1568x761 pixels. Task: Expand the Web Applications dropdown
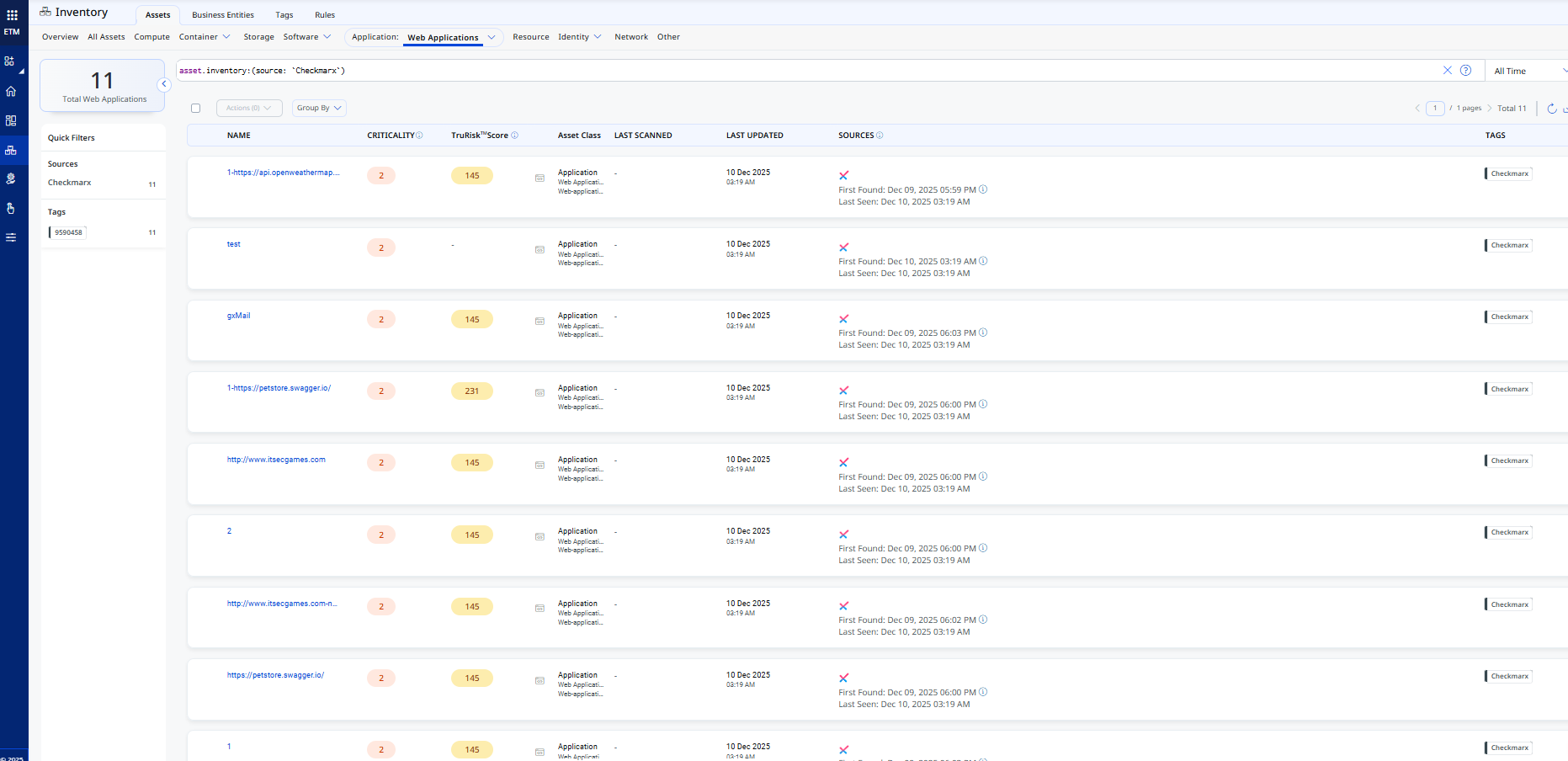492,37
